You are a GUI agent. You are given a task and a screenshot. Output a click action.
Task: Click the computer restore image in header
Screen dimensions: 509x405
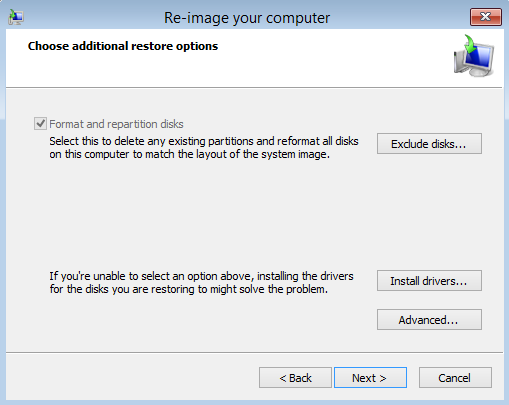tap(474, 55)
